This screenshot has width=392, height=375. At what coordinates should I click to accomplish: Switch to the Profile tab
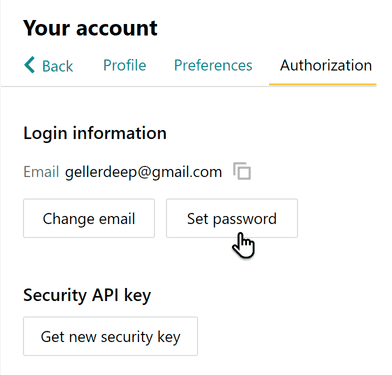125,65
